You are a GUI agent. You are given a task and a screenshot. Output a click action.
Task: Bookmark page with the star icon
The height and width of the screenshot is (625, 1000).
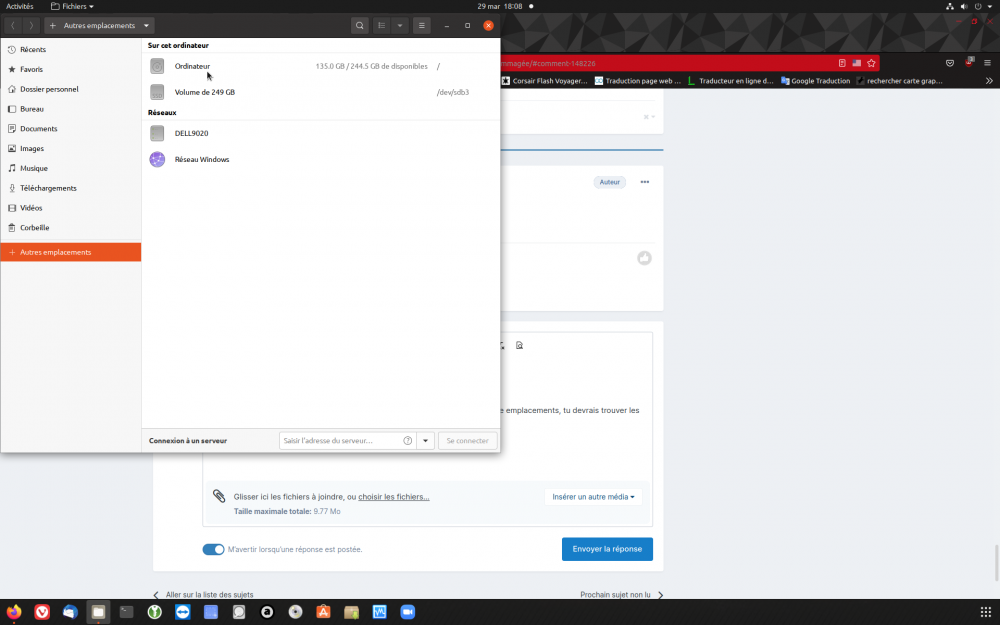871,63
